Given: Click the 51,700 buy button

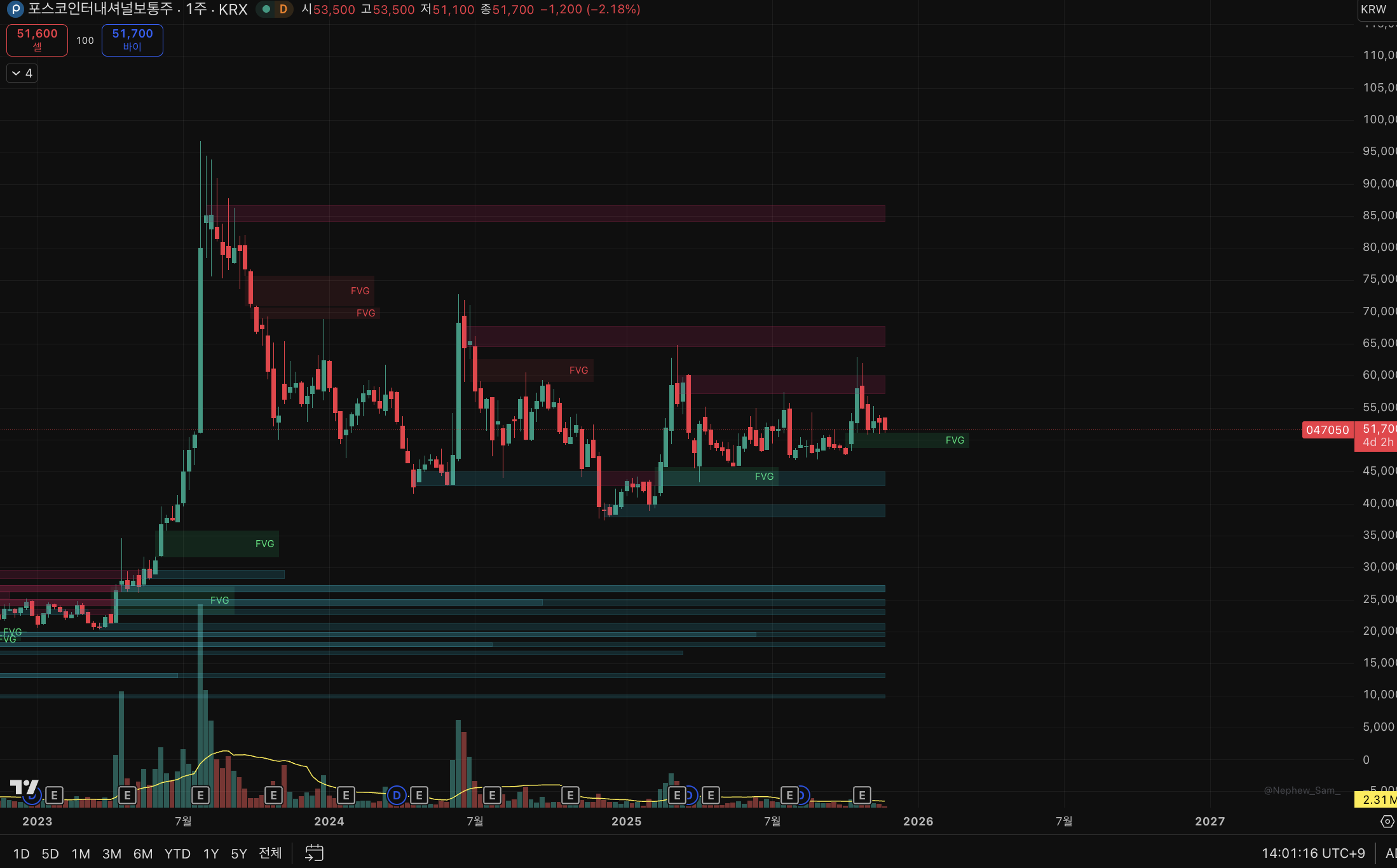Looking at the screenshot, I should pos(132,39).
